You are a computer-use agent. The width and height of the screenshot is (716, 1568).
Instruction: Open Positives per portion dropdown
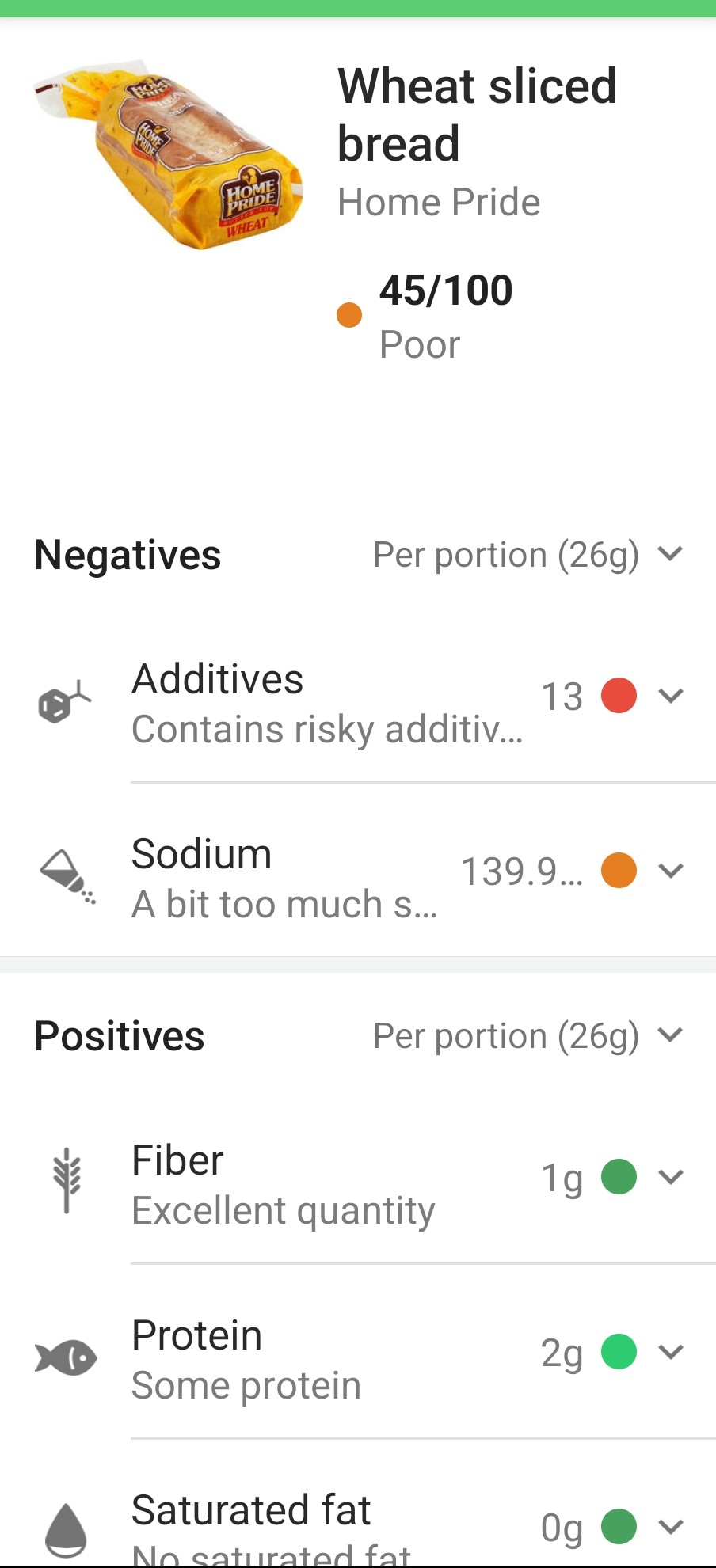tap(527, 1036)
